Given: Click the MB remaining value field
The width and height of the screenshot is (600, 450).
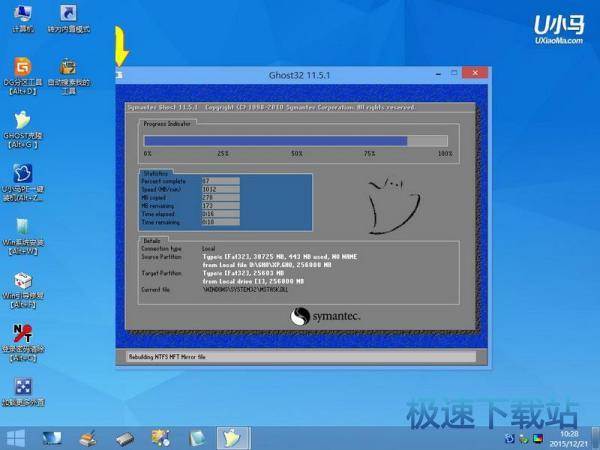Looking at the screenshot, I should (220, 206).
